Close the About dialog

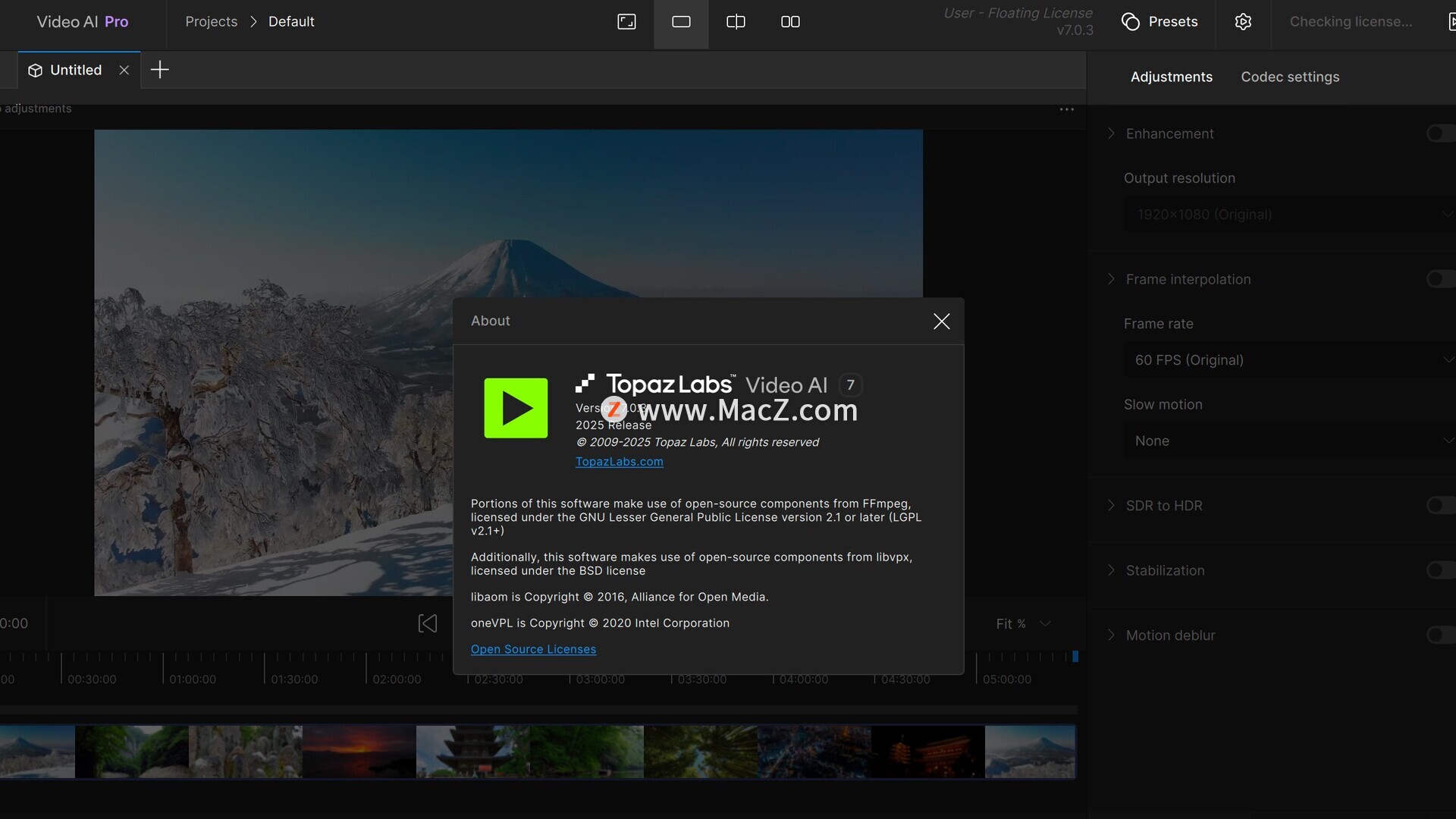[x=941, y=322]
